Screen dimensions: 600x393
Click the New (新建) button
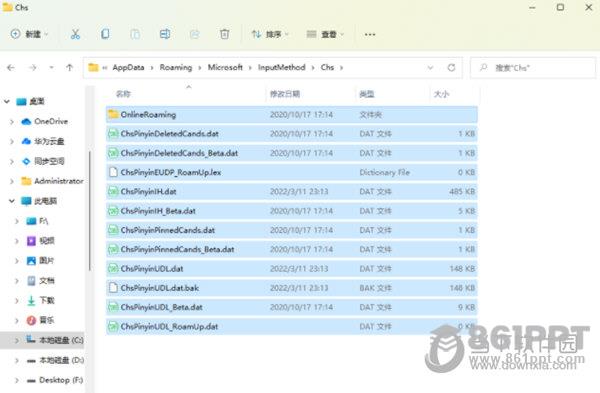[29, 34]
